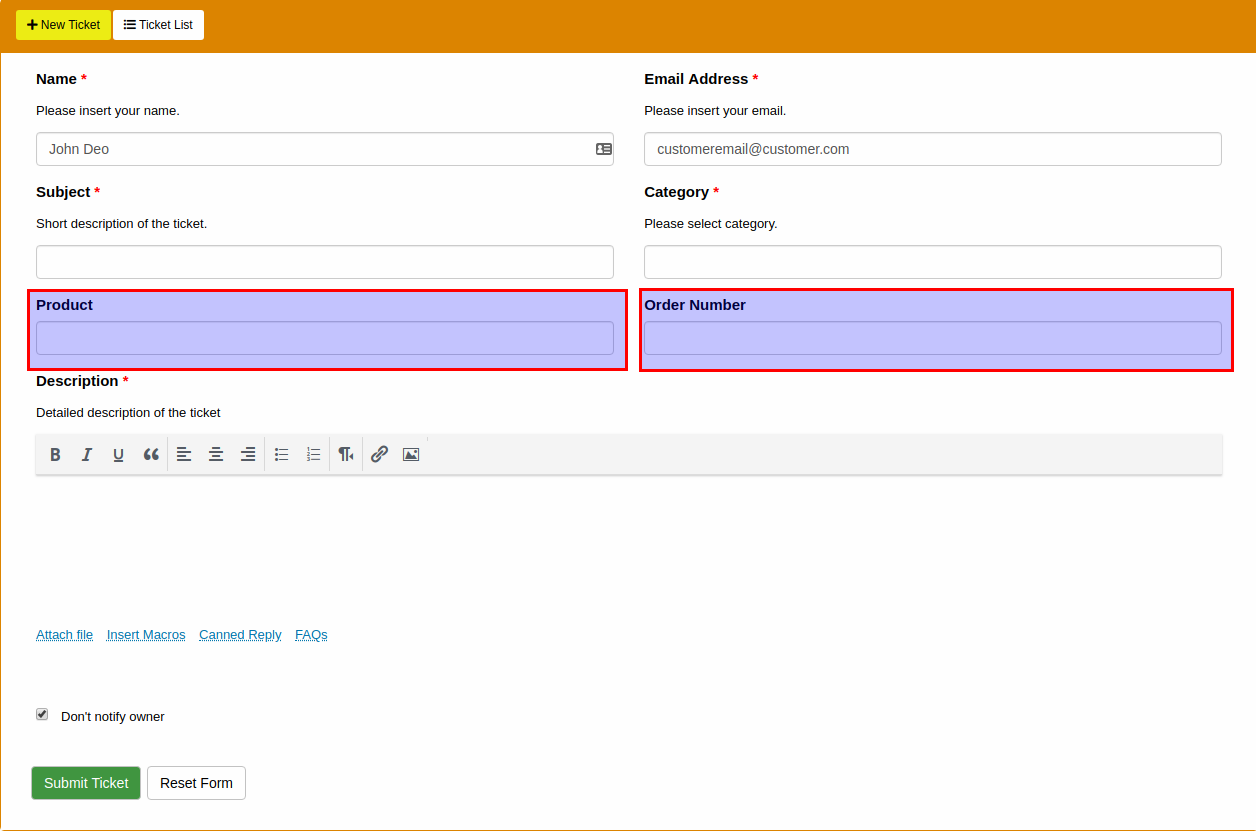The height and width of the screenshot is (831, 1256).
Task: Select the underline formatting icon
Action: pos(118,454)
